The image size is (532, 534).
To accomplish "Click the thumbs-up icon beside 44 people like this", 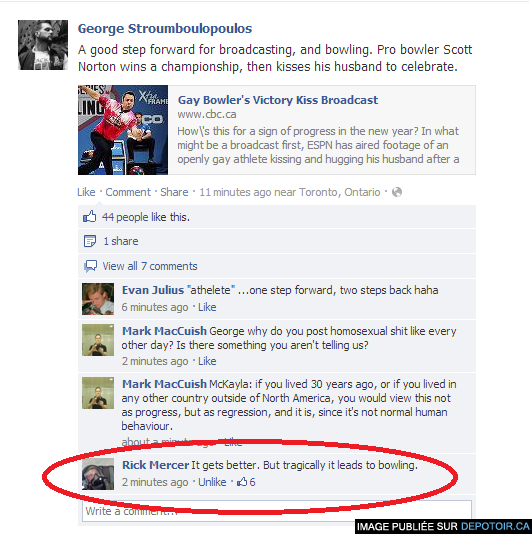I will coord(90,217).
